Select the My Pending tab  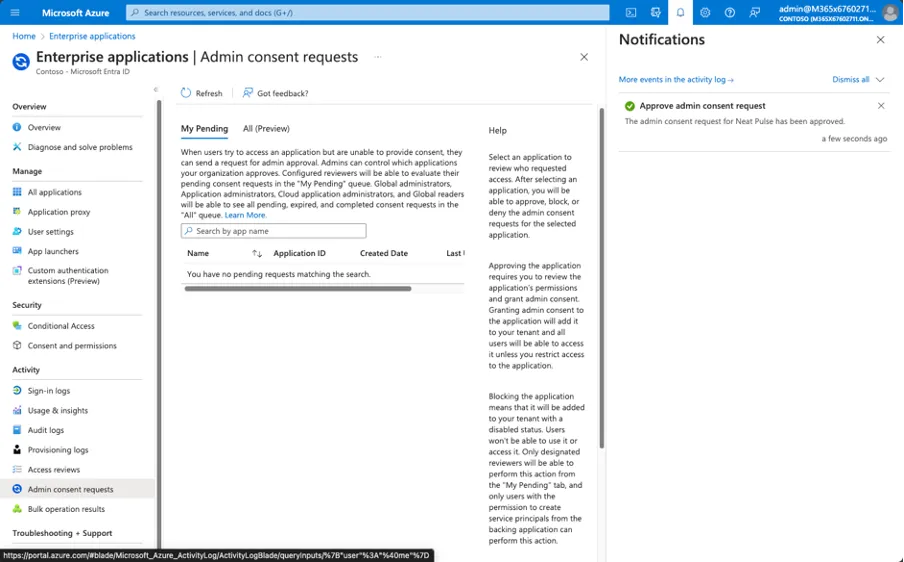[x=204, y=129]
